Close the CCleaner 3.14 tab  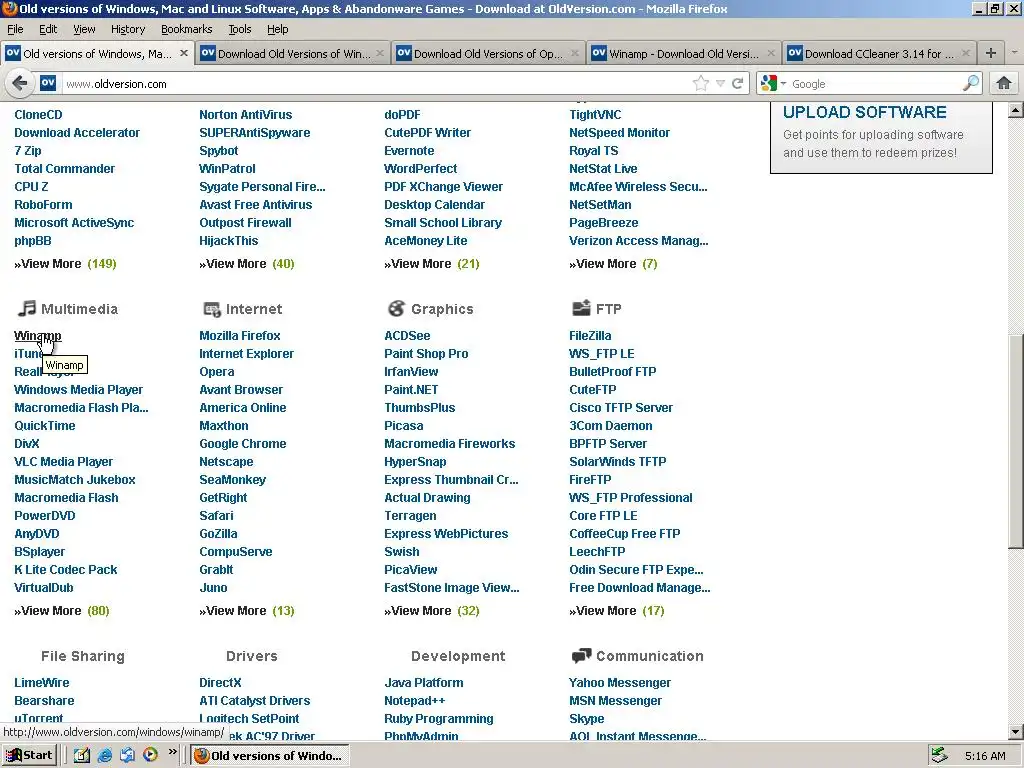click(966, 54)
